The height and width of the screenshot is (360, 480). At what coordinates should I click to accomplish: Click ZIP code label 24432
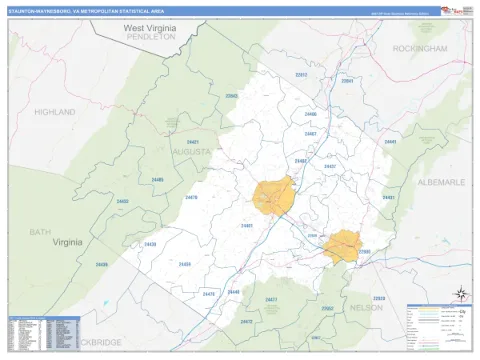point(122,201)
